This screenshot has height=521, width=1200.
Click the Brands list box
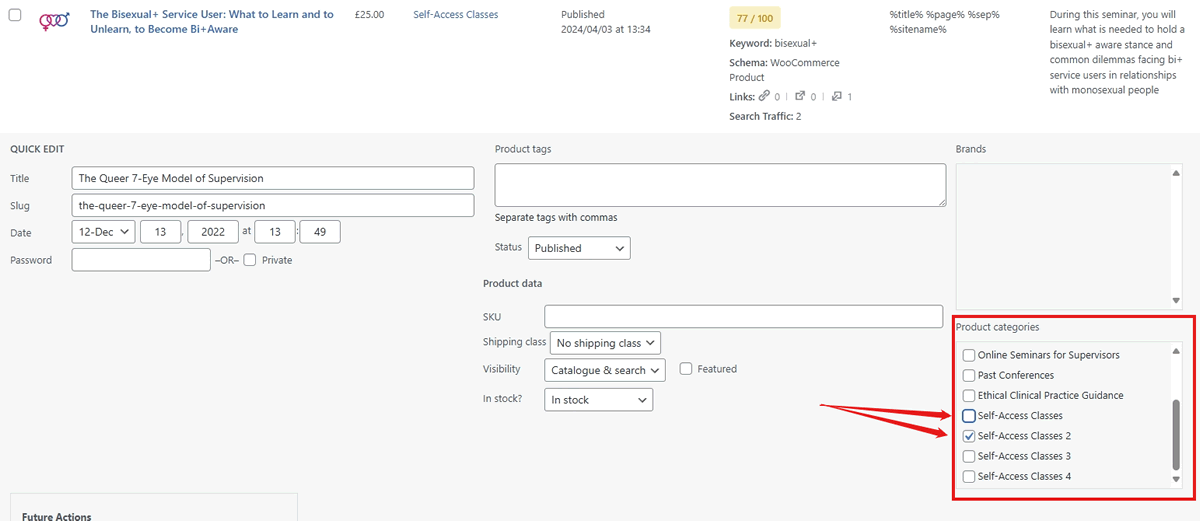pos(1069,236)
